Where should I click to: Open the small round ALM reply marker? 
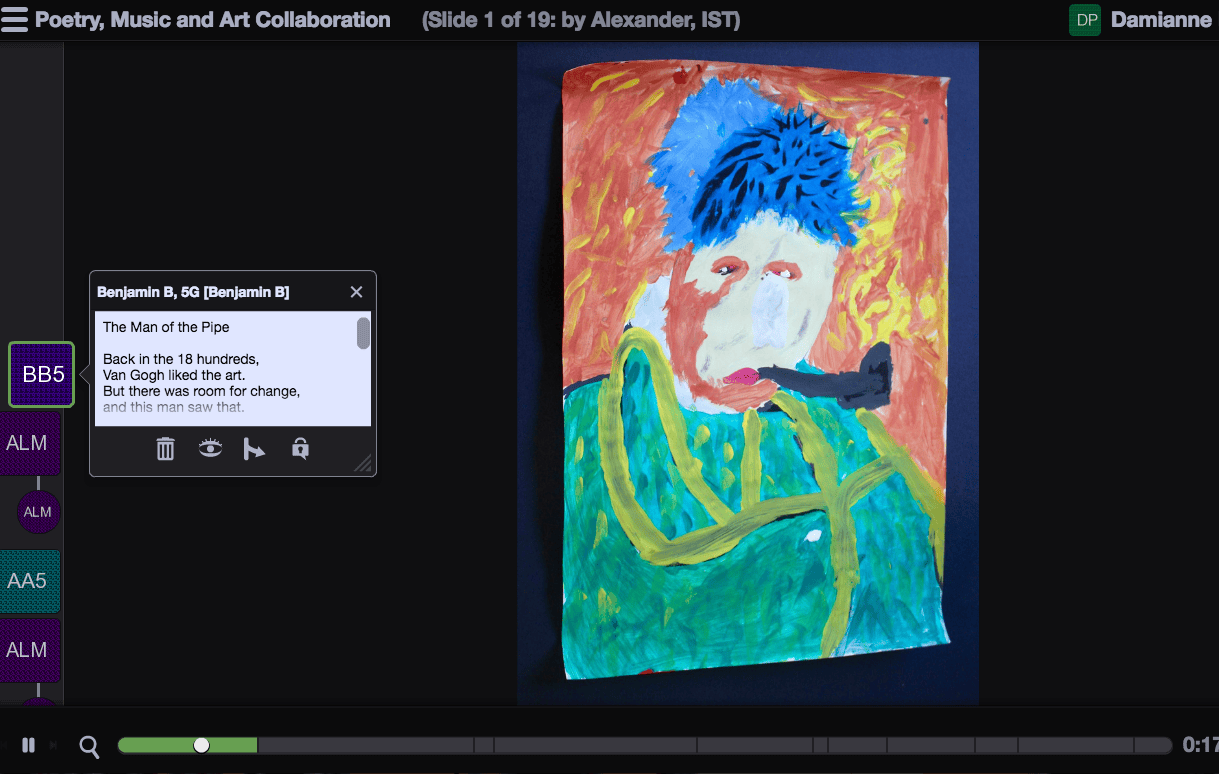pyautogui.click(x=38, y=512)
